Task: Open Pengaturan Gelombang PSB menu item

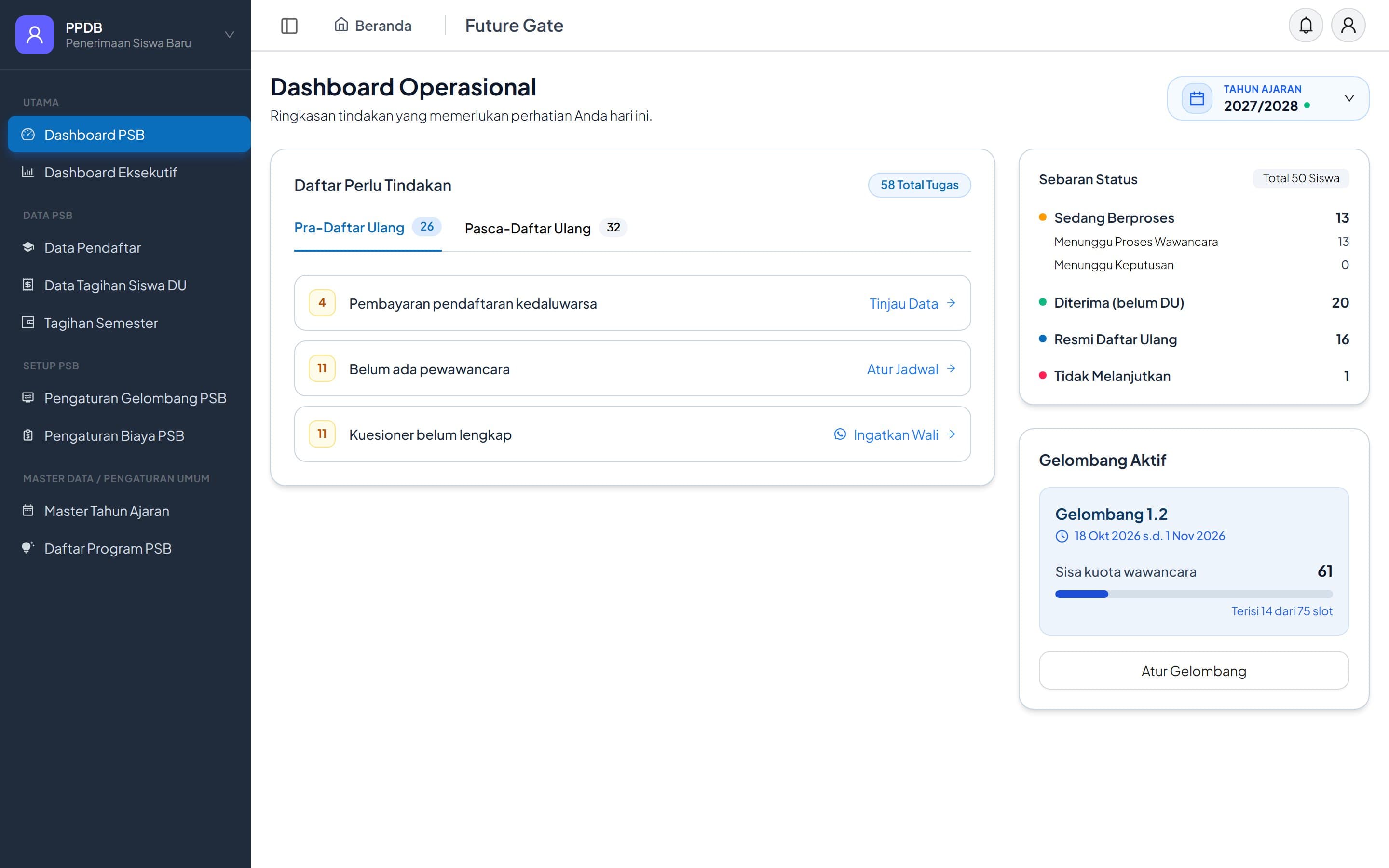Action: click(x=129, y=398)
